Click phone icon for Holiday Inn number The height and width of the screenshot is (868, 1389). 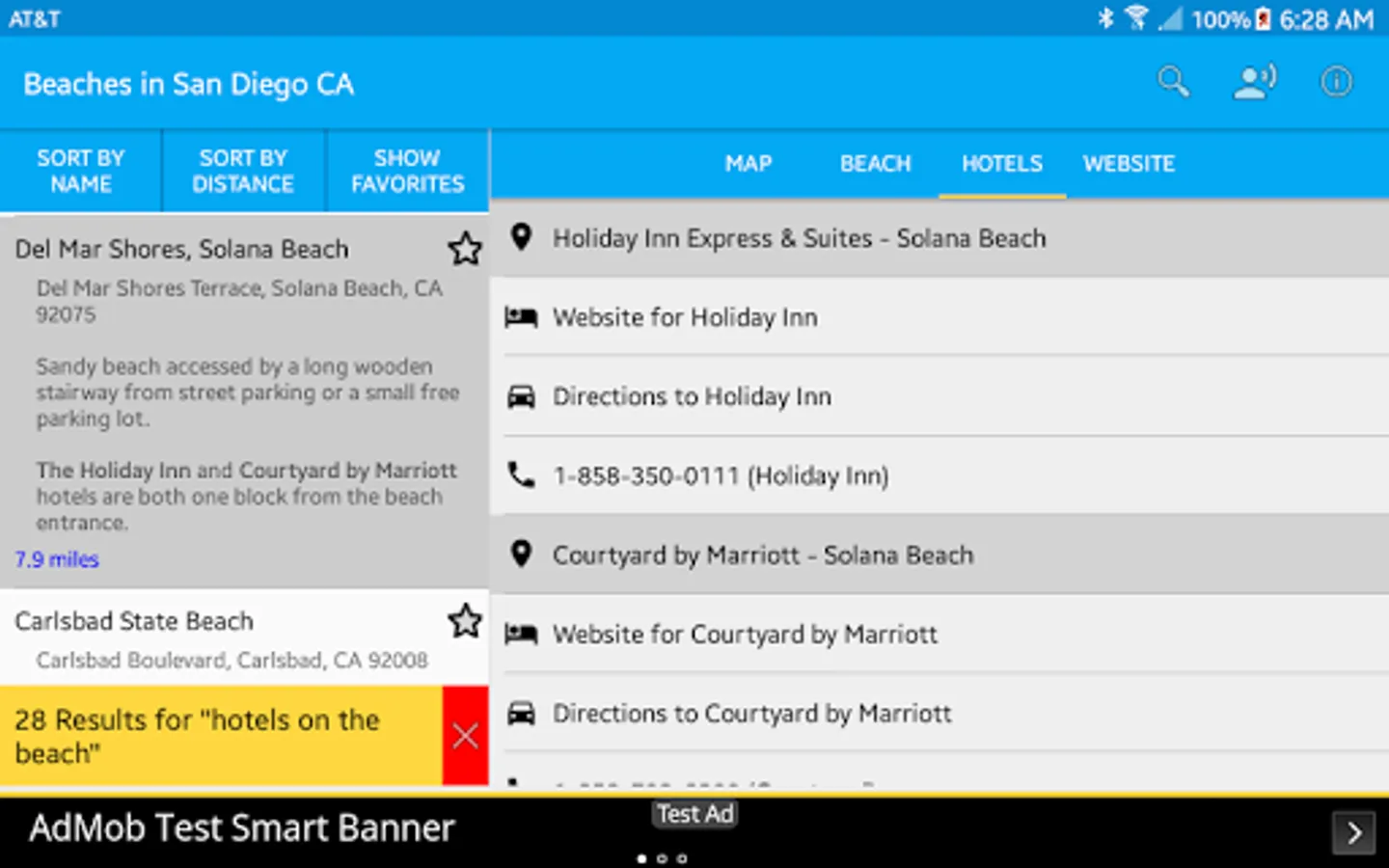tap(521, 475)
